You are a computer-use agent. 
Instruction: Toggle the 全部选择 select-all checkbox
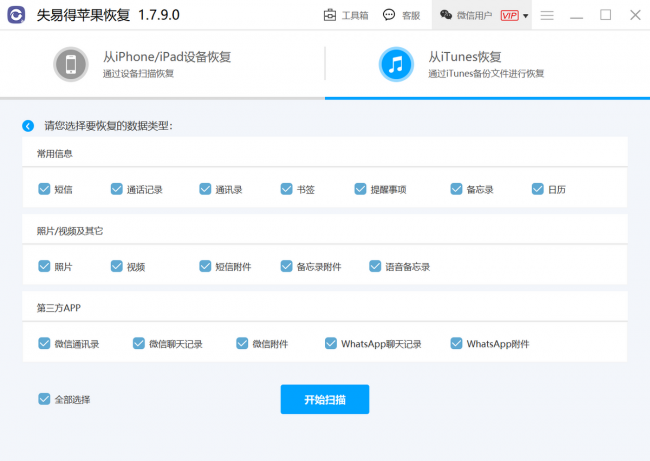click(x=44, y=399)
